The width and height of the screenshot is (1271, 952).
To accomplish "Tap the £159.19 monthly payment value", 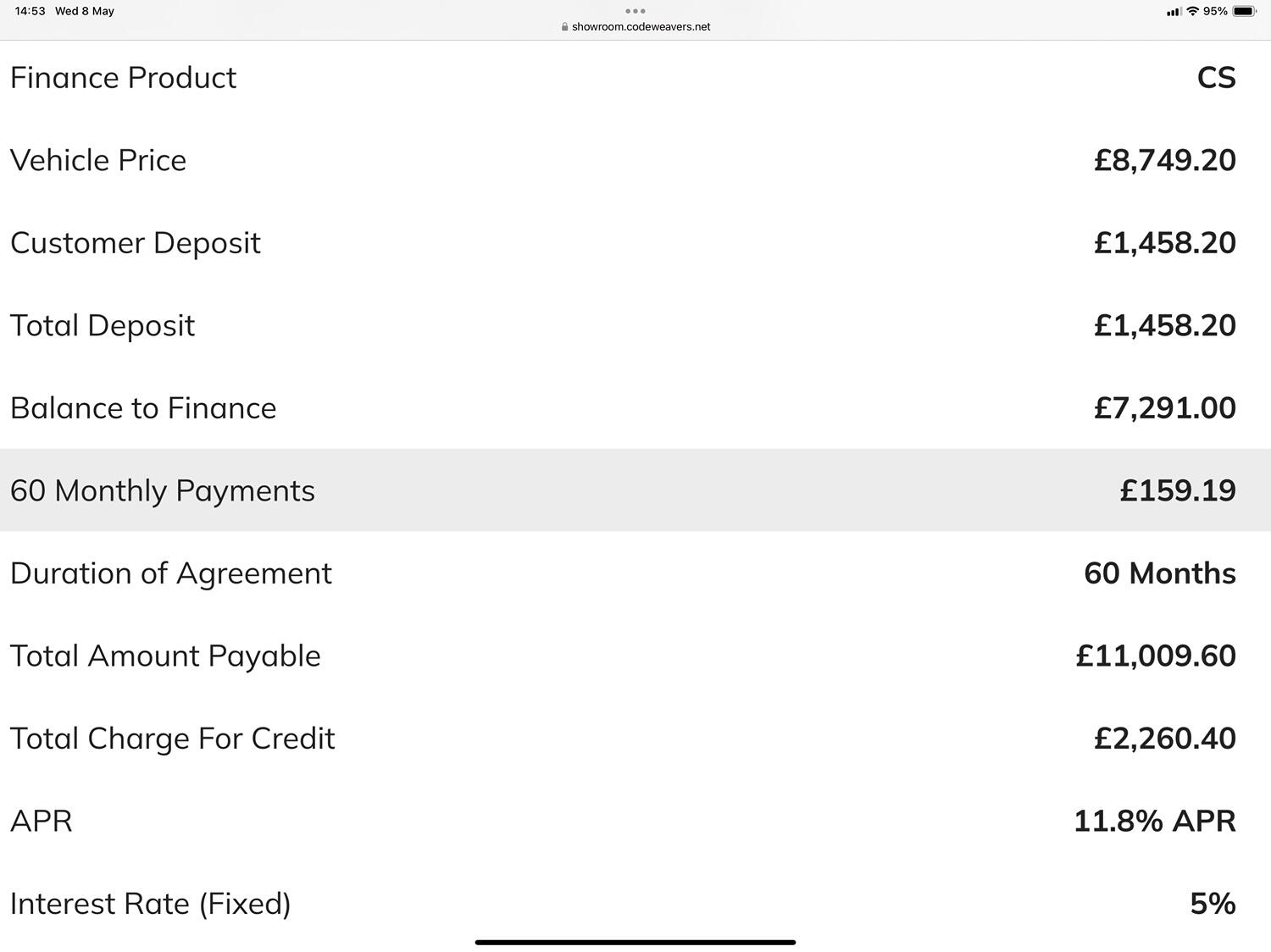I will click(x=1178, y=490).
